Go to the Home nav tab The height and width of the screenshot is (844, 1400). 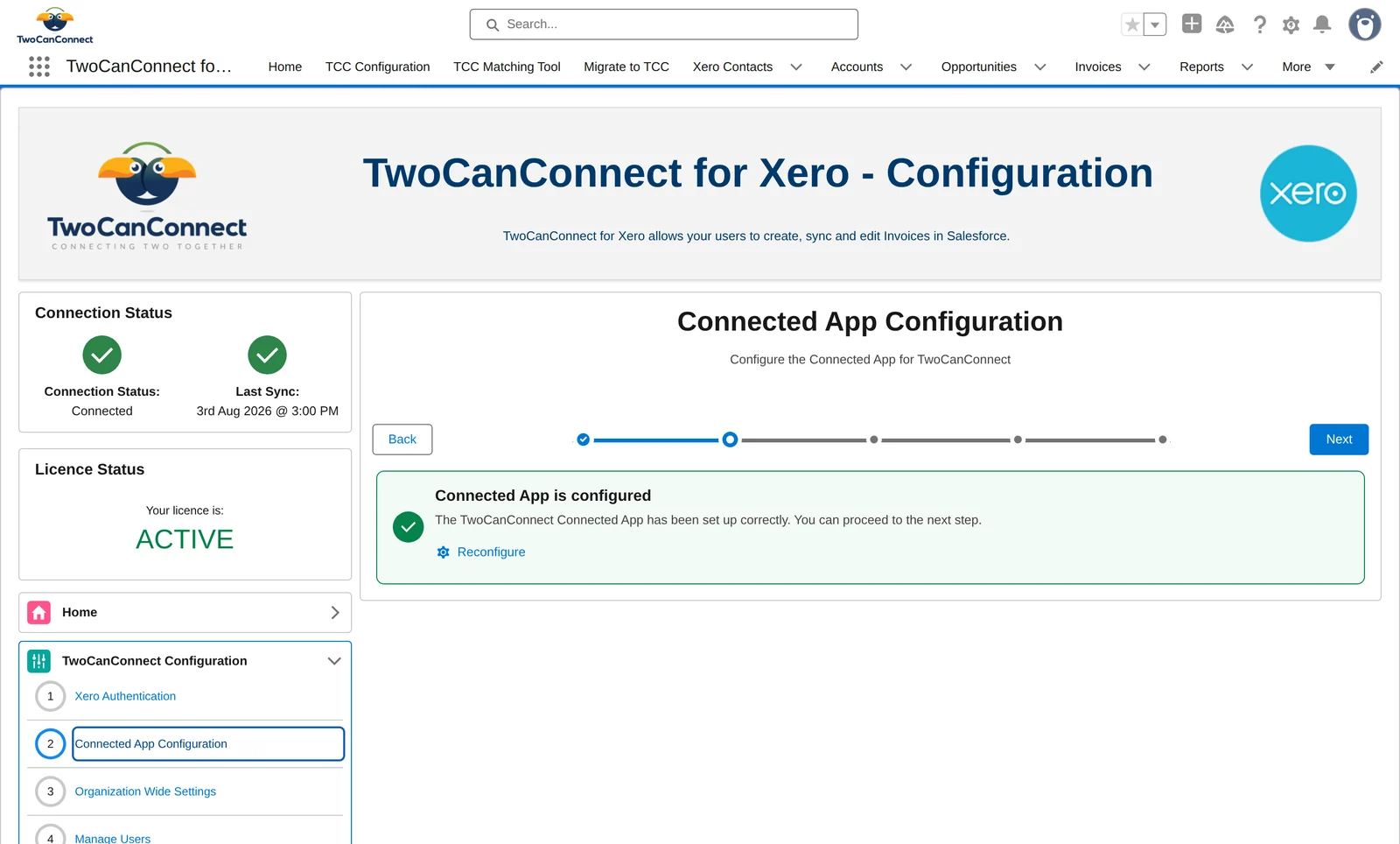pos(285,67)
